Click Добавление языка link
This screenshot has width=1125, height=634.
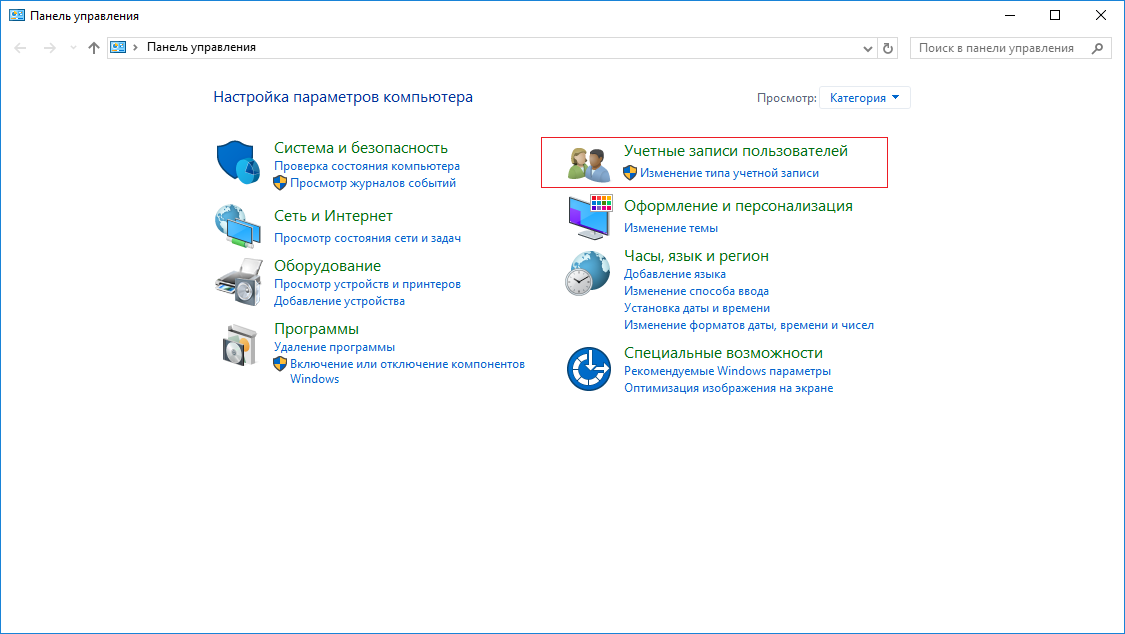coord(674,274)
